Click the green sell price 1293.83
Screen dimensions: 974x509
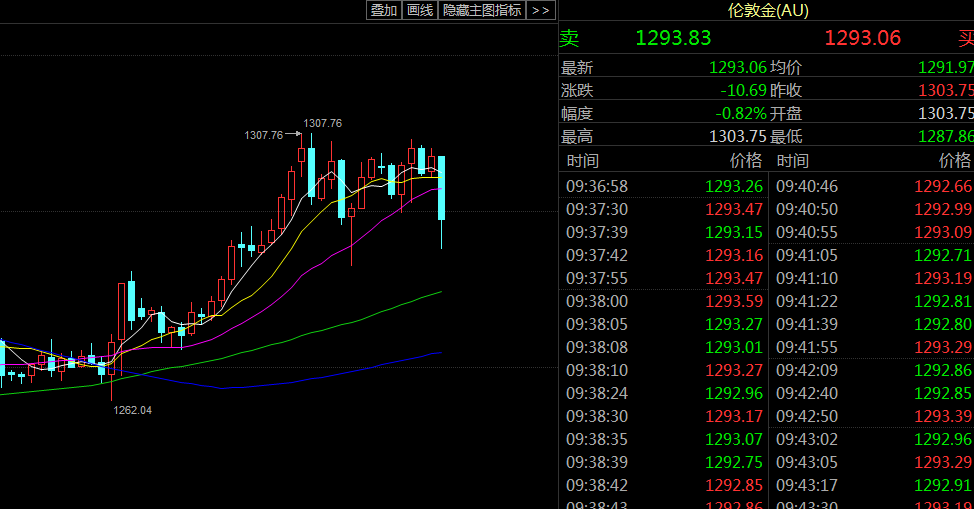tap(673, 38)
